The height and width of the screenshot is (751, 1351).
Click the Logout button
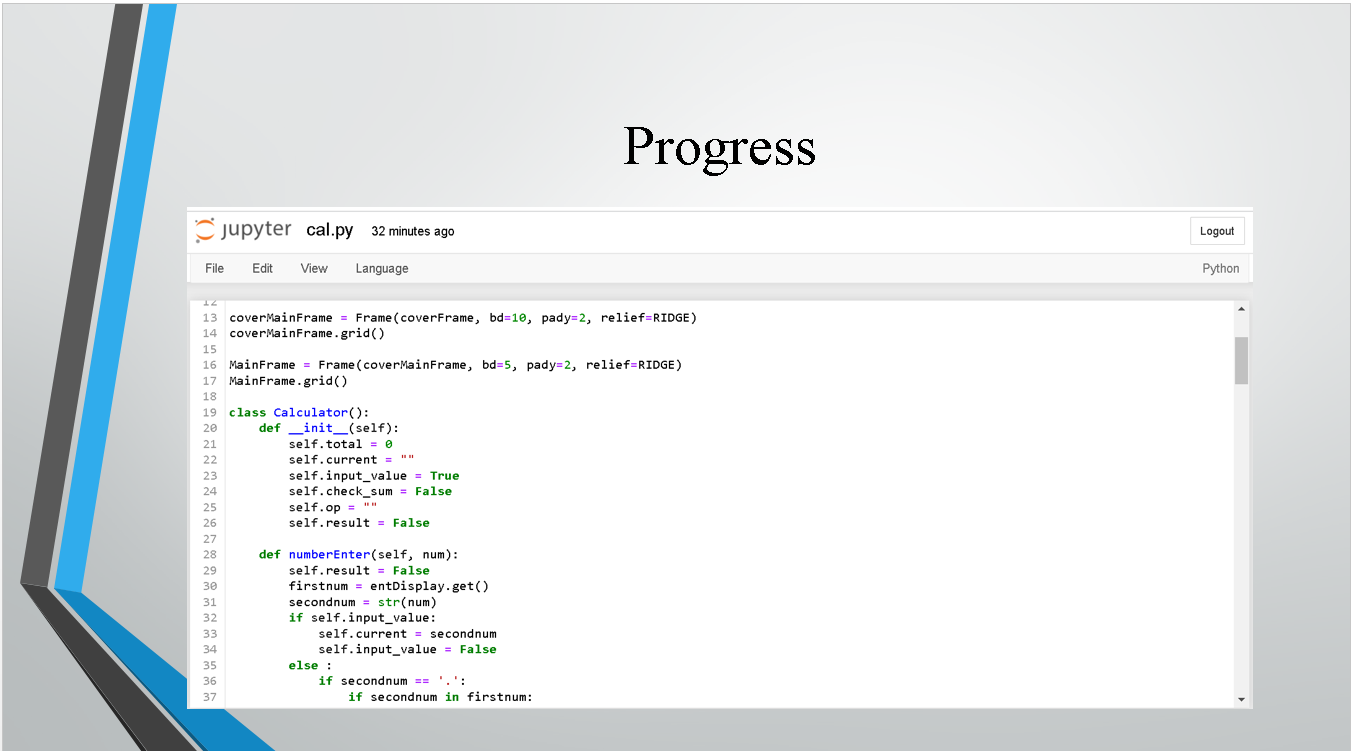pos(1217,231)
